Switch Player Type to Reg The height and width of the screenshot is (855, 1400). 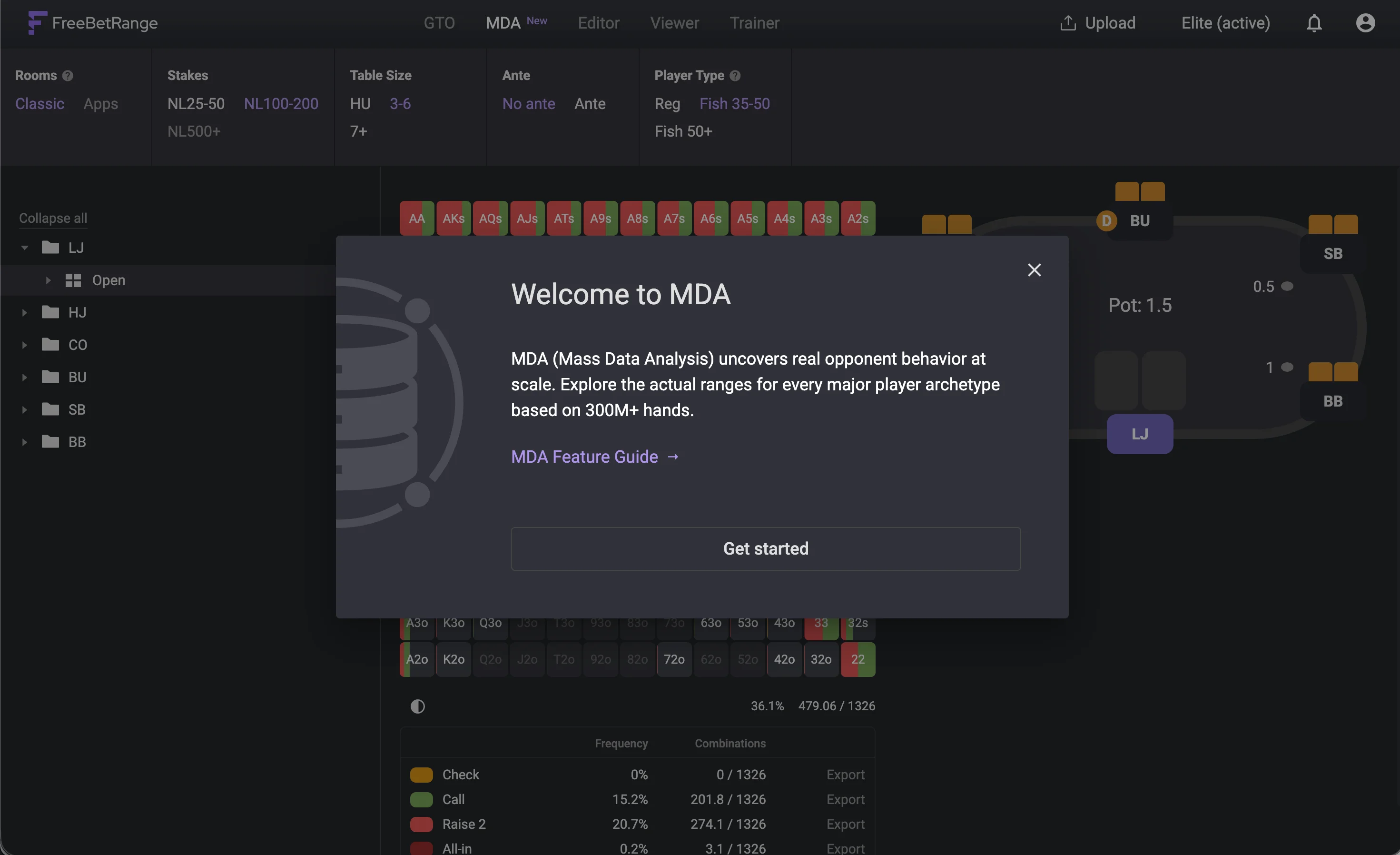667,103
